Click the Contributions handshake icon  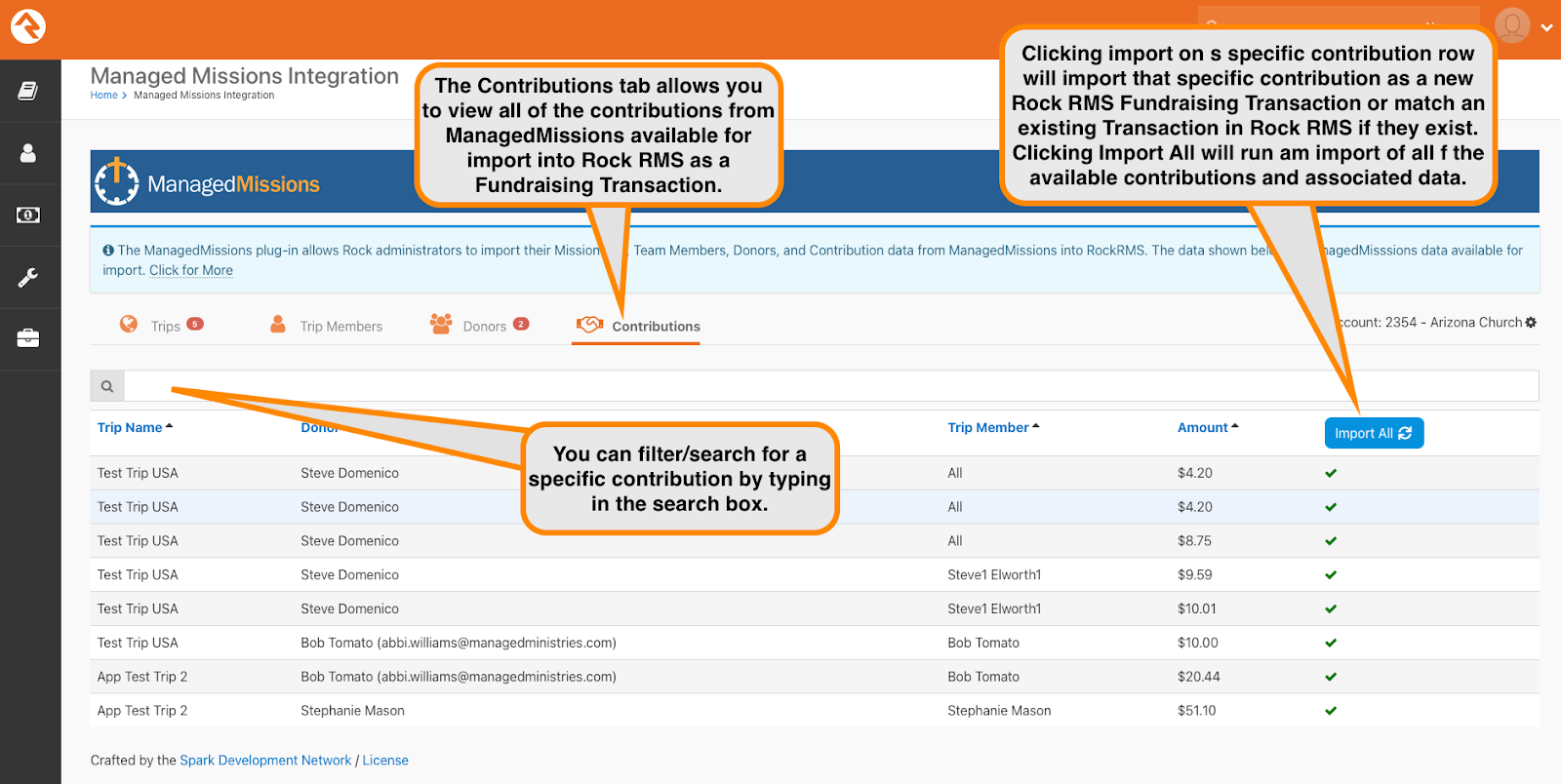point(589,324)
